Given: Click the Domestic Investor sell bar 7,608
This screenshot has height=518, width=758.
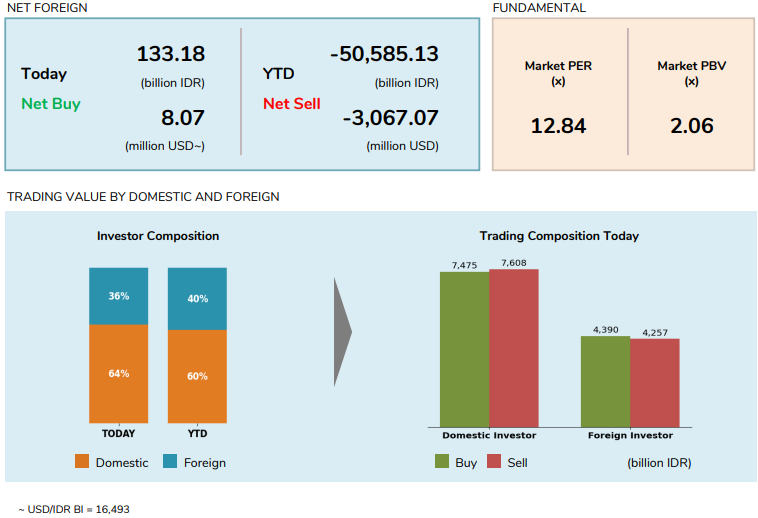Looking at the screenshot, I should point(514,348).
